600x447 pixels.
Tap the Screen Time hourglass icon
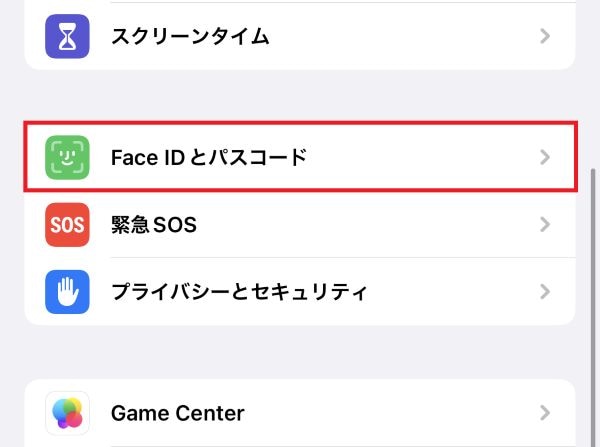pos(67,36)
